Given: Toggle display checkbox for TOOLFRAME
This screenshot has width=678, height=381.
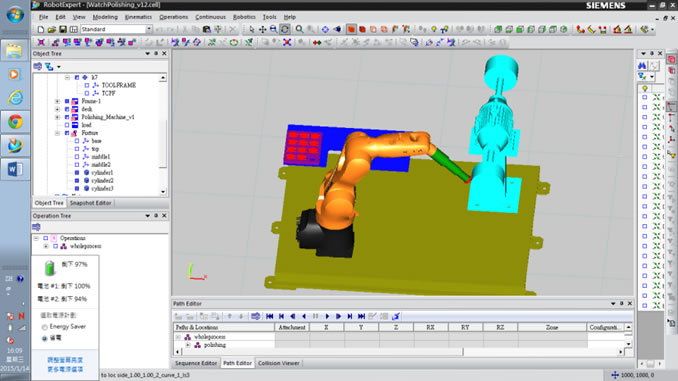Looking at the screenshot, I should (x=87, y=85).
